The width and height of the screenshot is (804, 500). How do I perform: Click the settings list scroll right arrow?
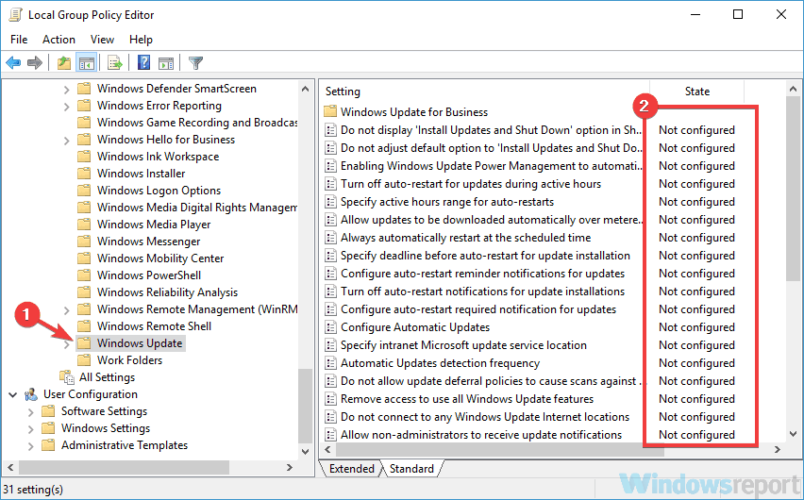click(x=777, y=450)
